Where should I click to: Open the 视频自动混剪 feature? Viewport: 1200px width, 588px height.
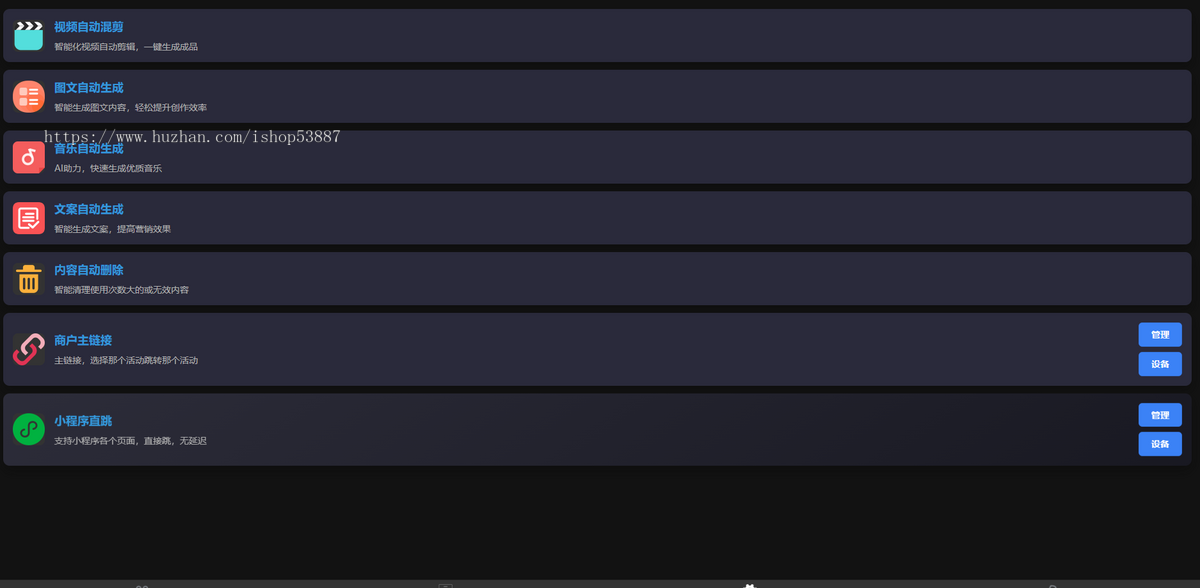(x=89, y=27)
